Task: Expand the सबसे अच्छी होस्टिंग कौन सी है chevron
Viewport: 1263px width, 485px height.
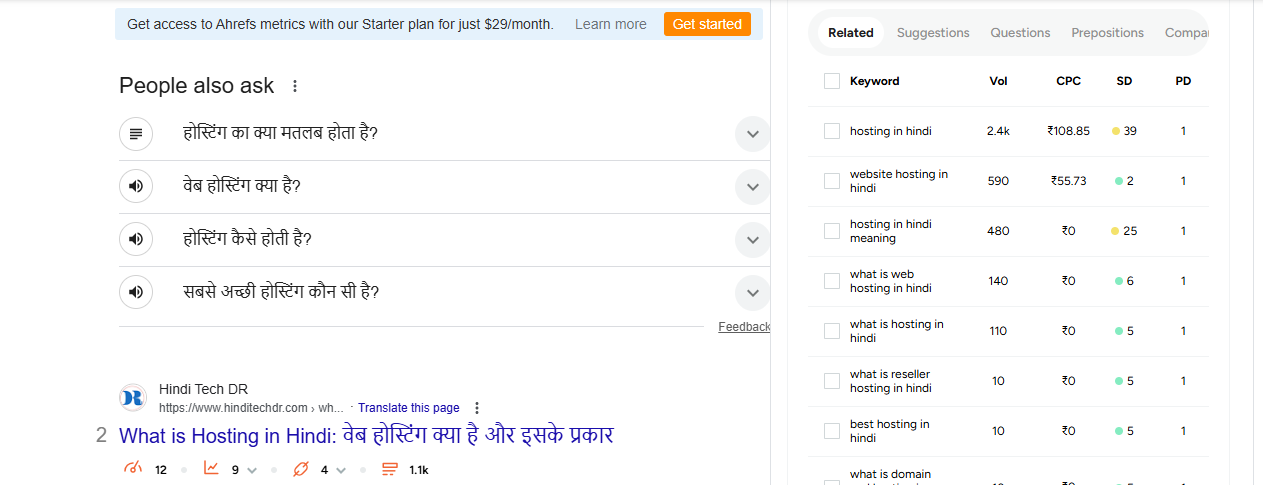Action: (752, 293)
